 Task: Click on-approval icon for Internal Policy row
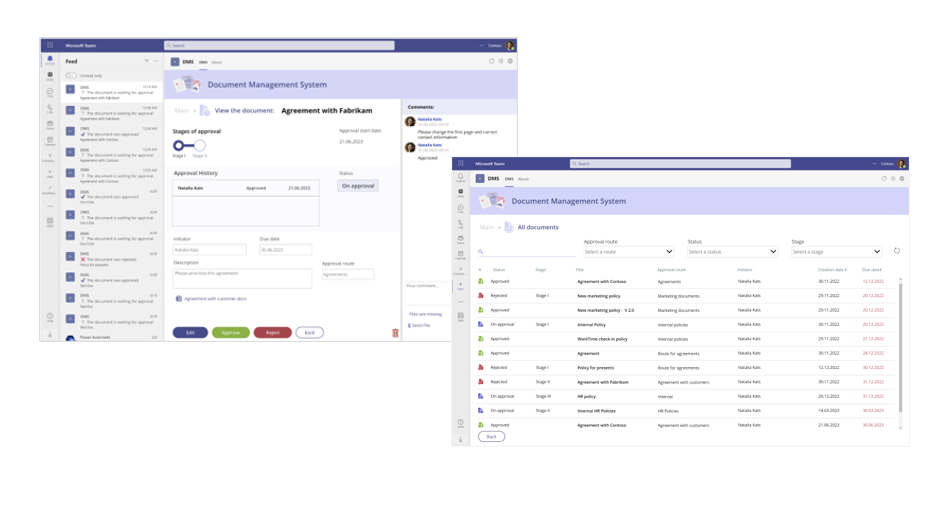click(480, 324)
